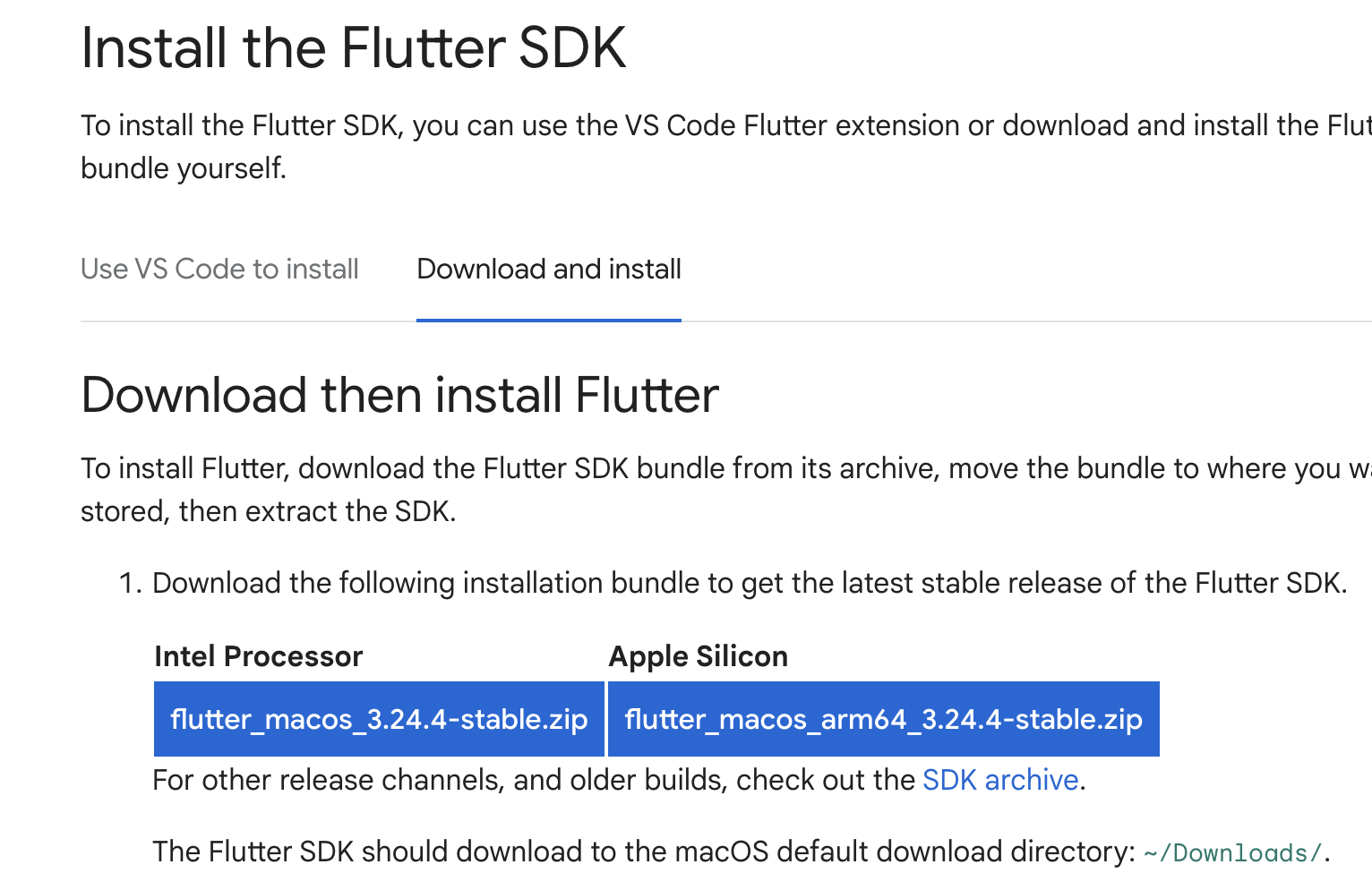1372x890 pixels.
Task: Click the 'bundle yourself.' text line
Action: tap(184, 168)
